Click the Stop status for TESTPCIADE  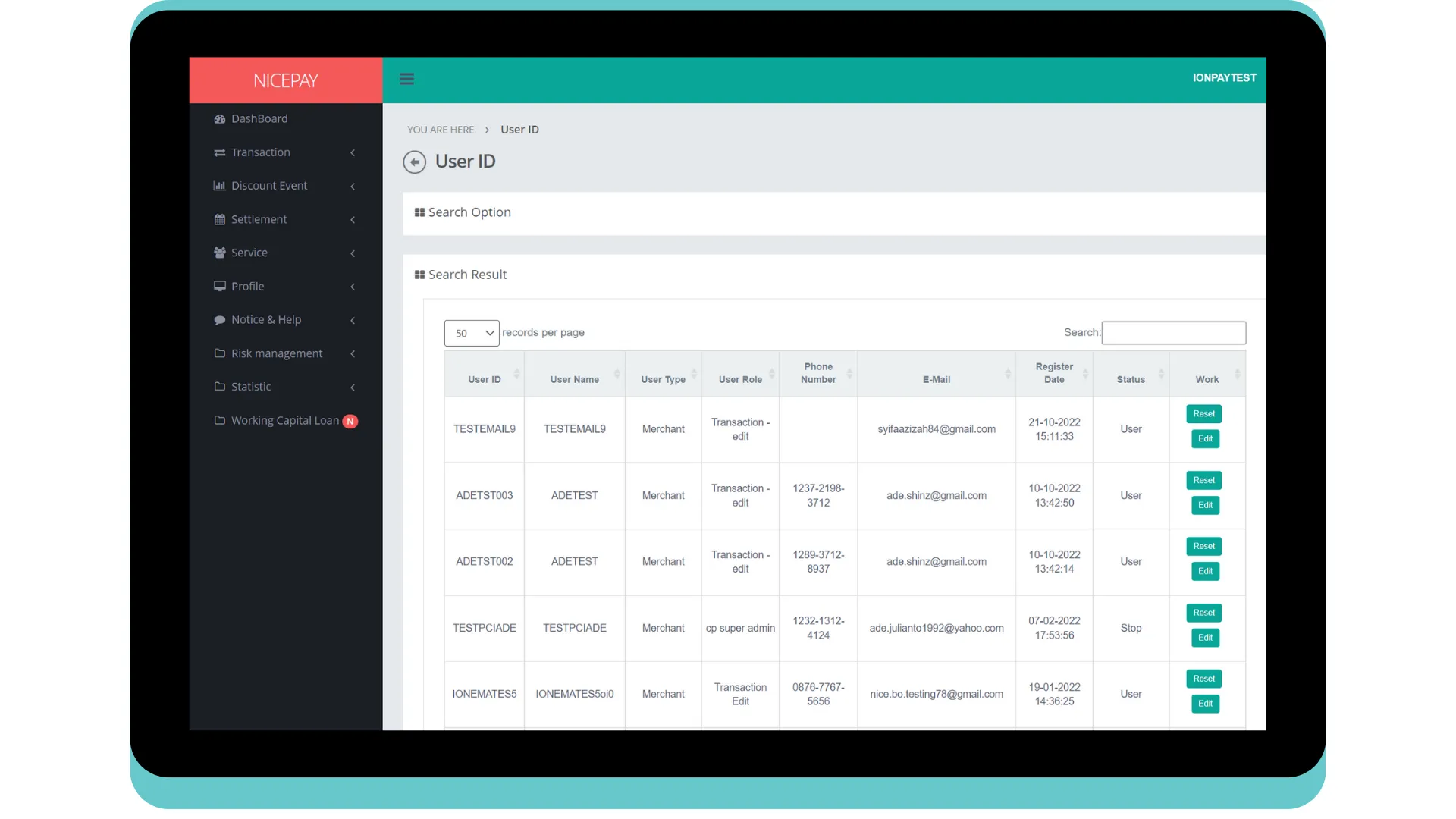point(1131,629)
